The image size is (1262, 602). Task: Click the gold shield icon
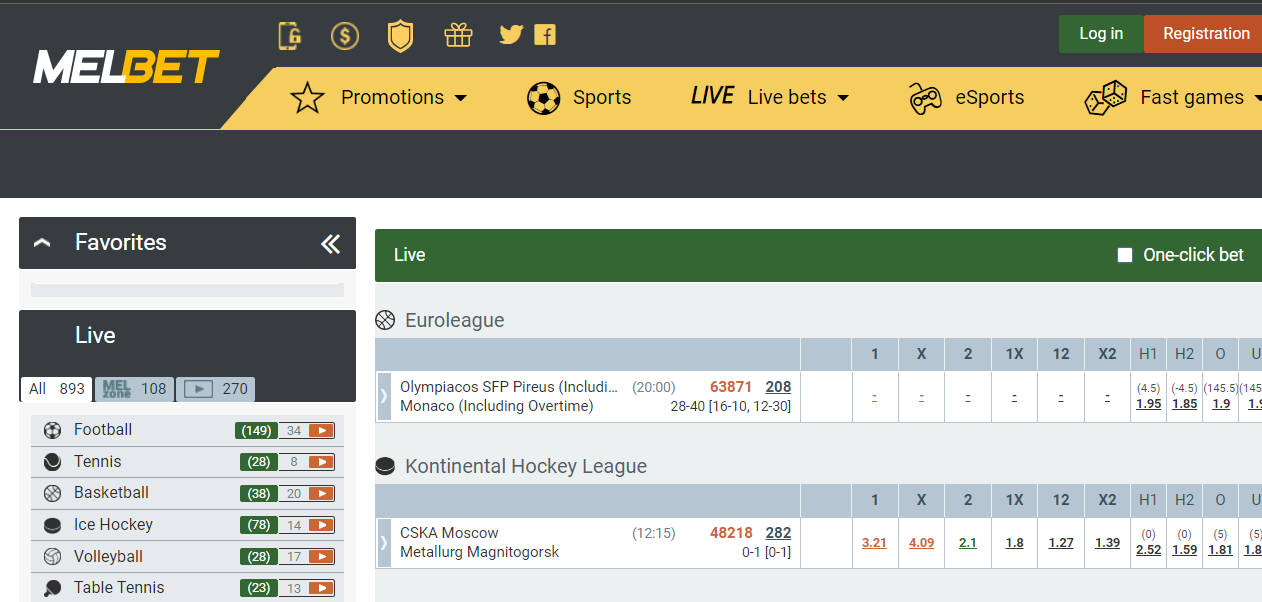click(400, 36)
